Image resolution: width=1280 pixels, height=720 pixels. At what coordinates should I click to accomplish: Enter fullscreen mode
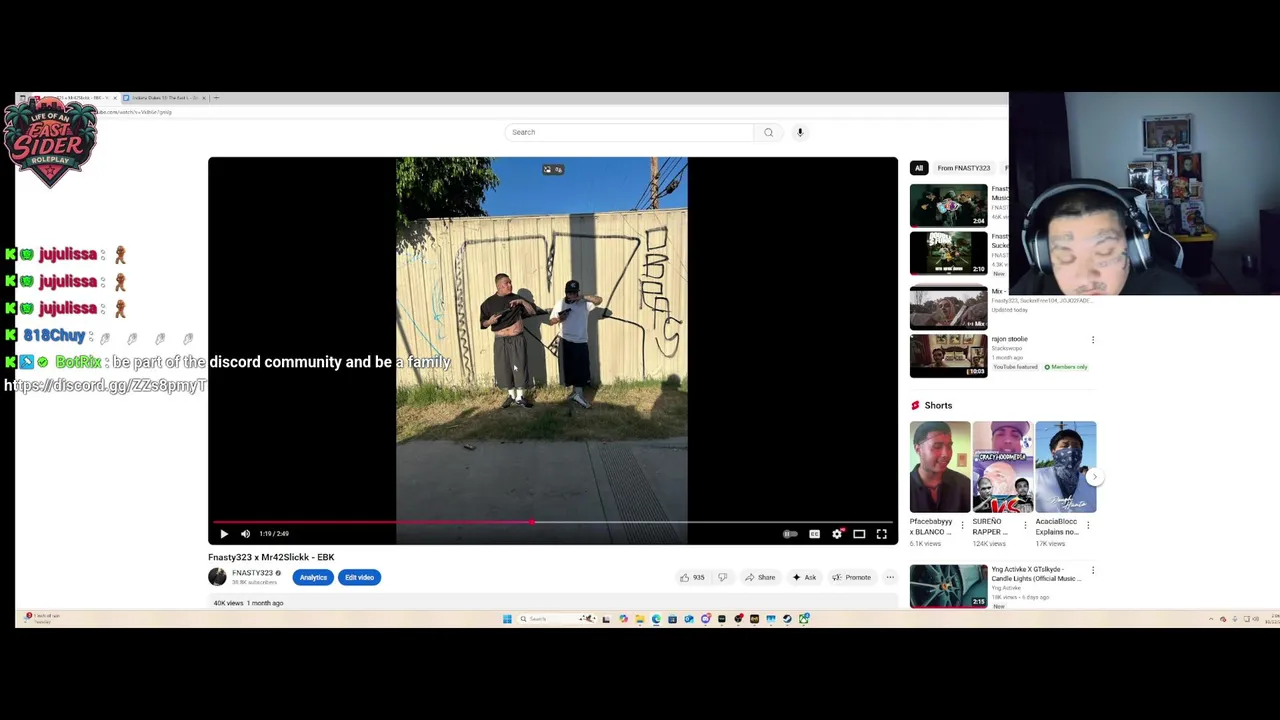(x=882, y=534)
